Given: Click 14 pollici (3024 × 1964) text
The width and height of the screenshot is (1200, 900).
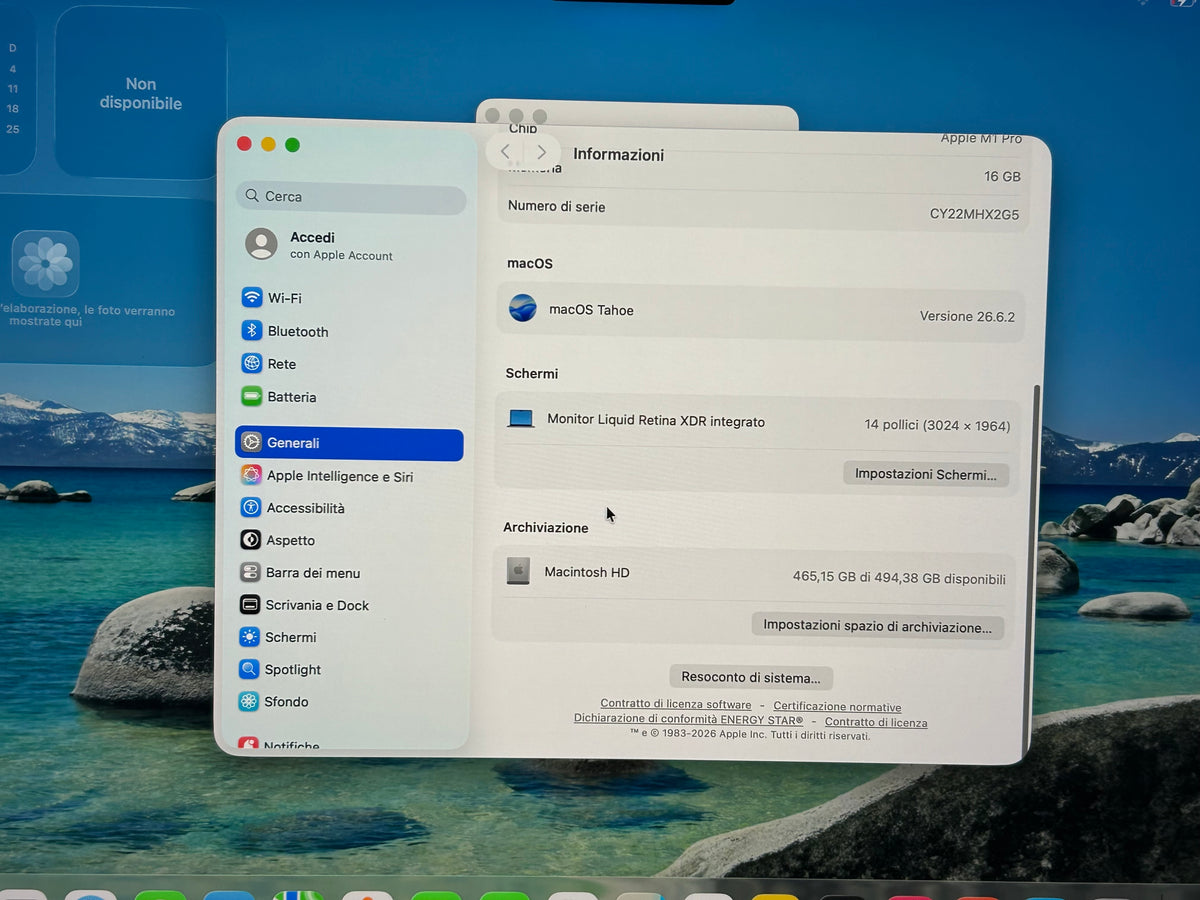Looking at the screenshot, I should click(937, 425).
